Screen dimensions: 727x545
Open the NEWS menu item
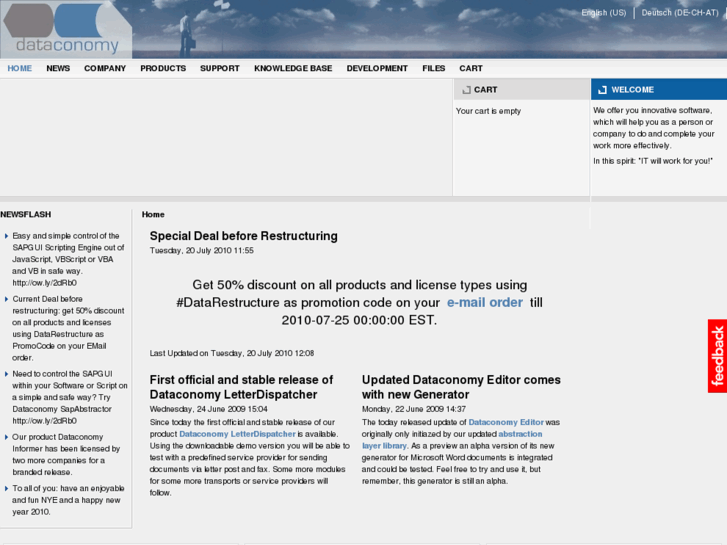[58, 68]
